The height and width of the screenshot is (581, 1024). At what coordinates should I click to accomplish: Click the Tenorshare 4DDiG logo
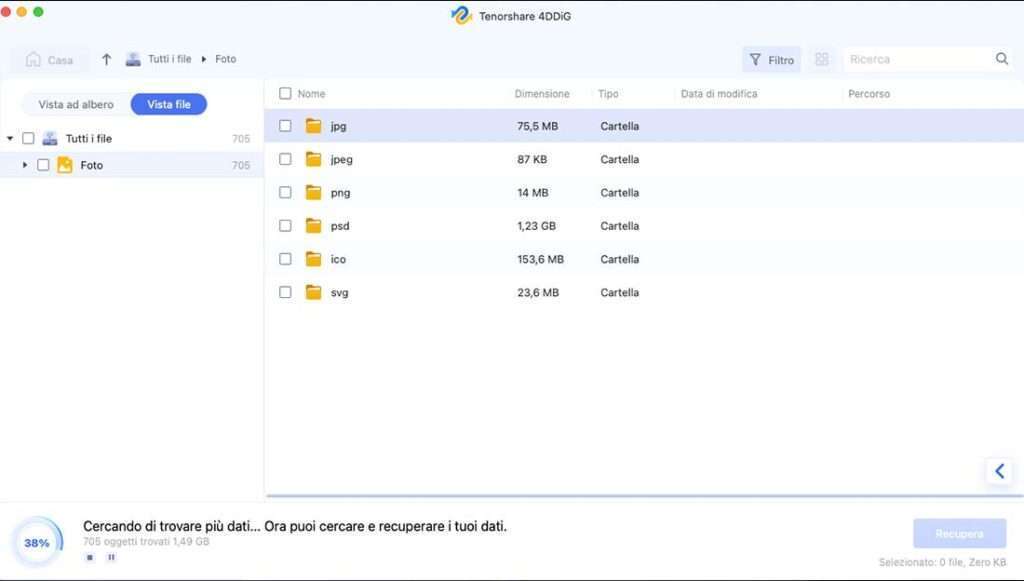tap(461, 16)
